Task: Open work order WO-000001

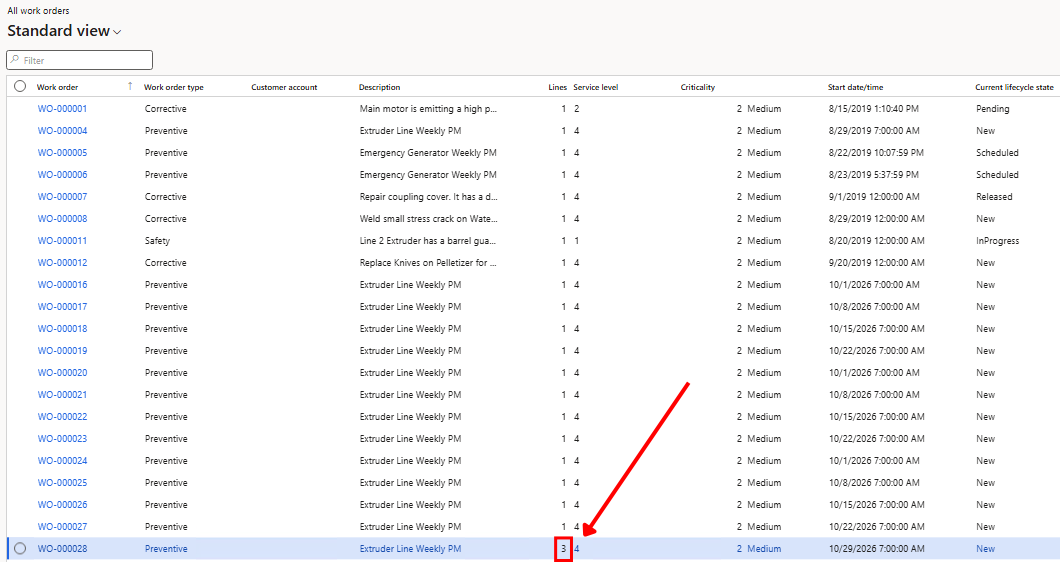Action: pos(62,109)
